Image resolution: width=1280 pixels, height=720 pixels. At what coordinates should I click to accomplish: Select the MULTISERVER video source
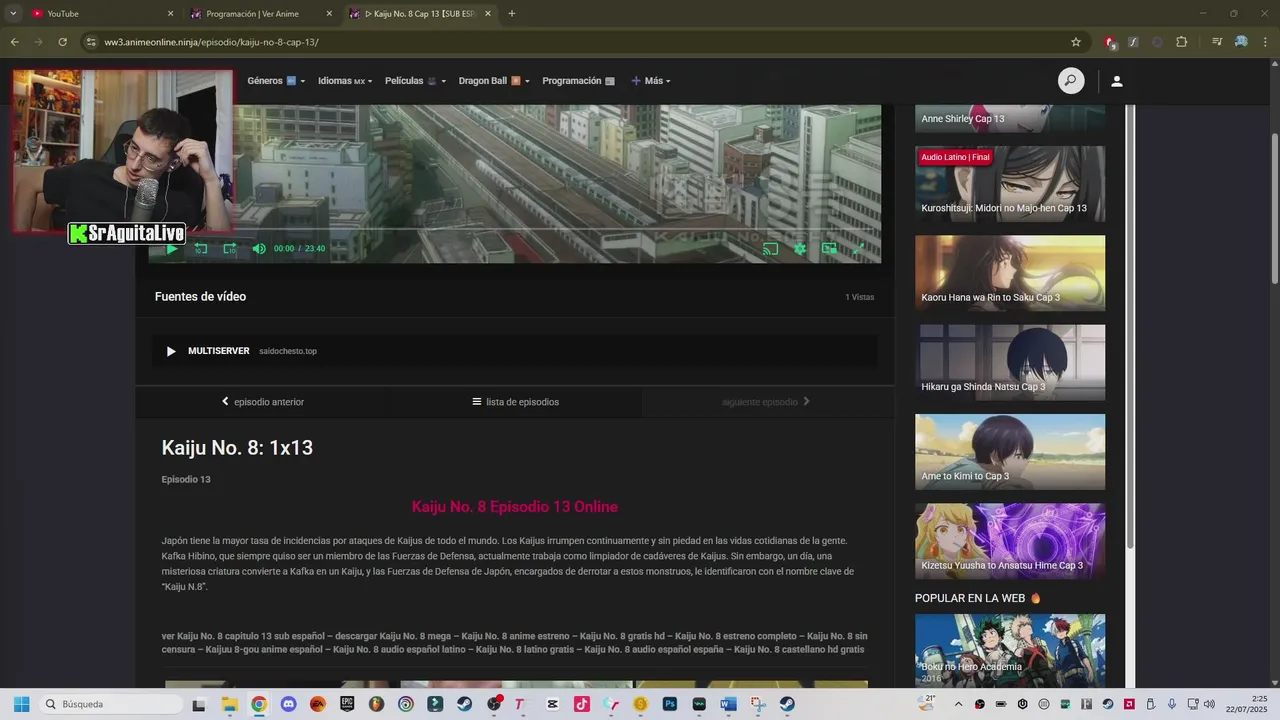pos(515,351)
